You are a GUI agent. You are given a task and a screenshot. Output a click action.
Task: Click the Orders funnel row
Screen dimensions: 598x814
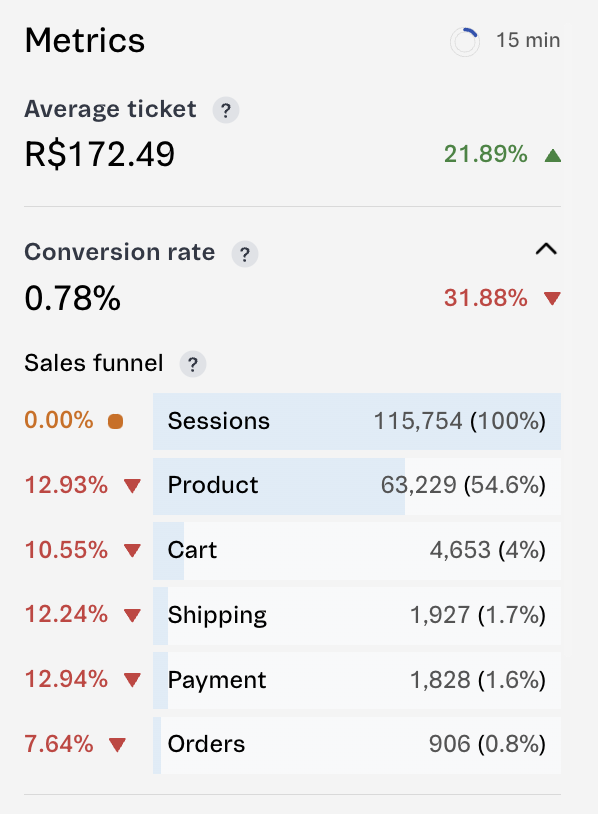pos(357,745)
